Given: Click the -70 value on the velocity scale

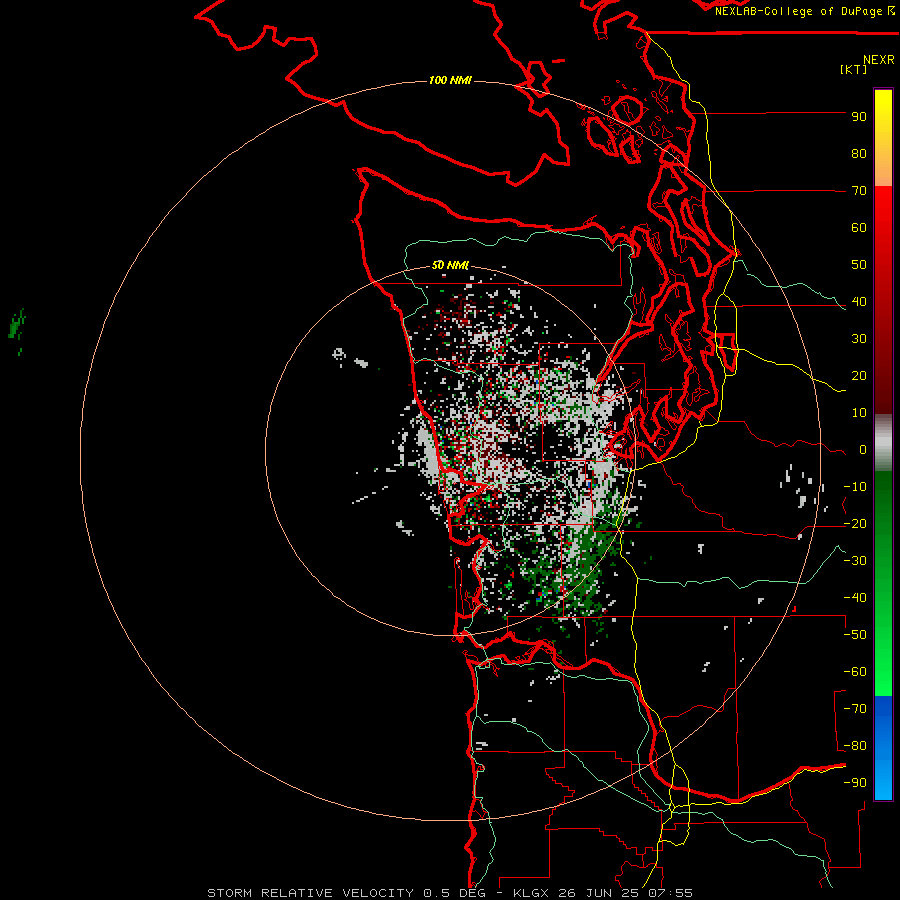Looking at the screenshot, I should (x=855, y=709).
